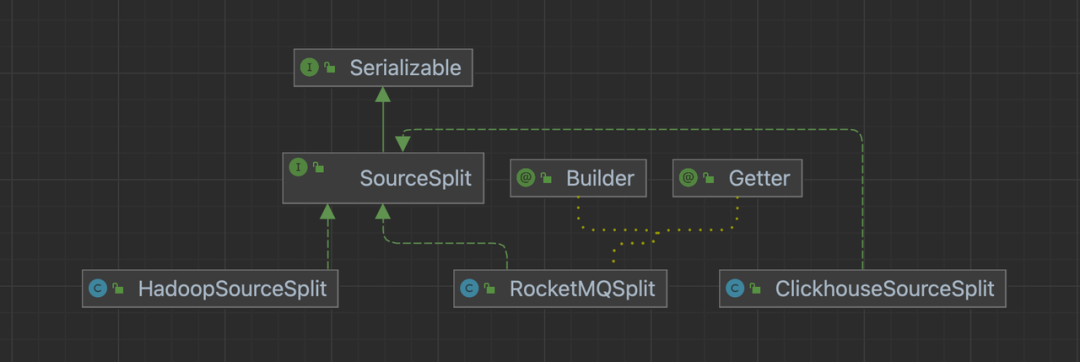Click the class icon on RocketMQSplit node
This screenshot has height=362, width=1080.
[x=469, y=288]
